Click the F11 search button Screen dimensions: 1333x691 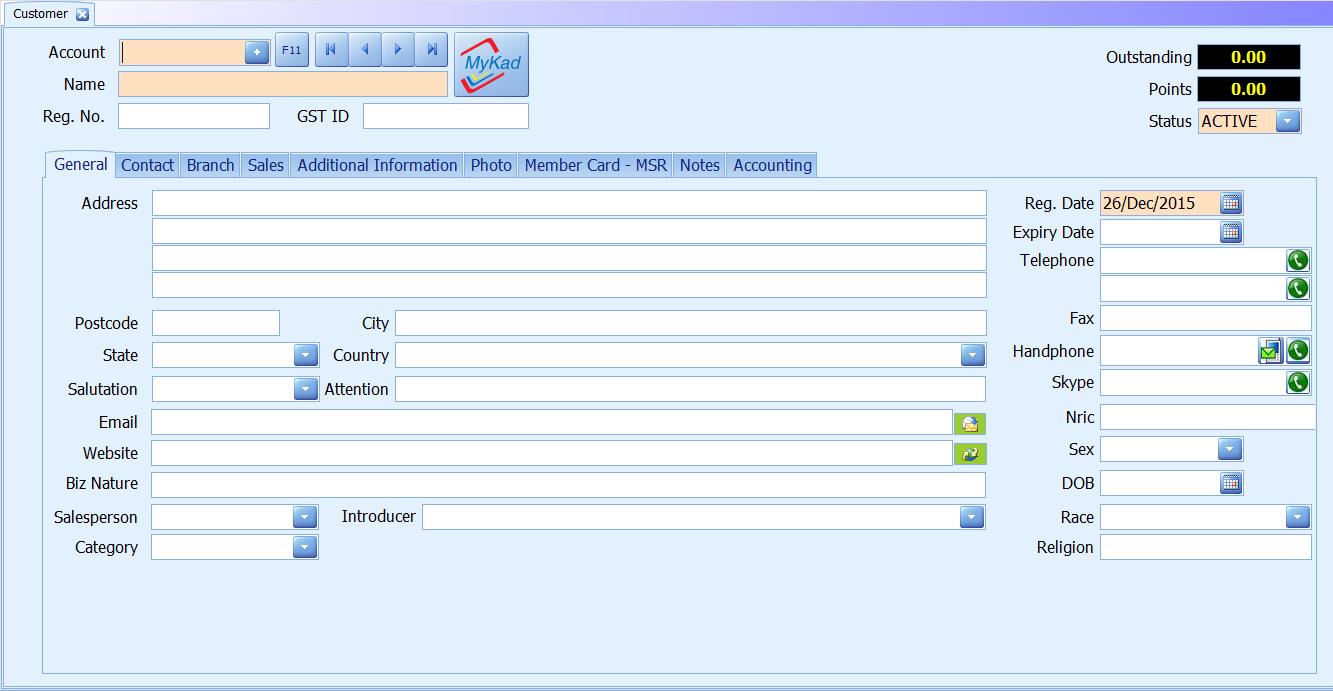pos(292,50)
